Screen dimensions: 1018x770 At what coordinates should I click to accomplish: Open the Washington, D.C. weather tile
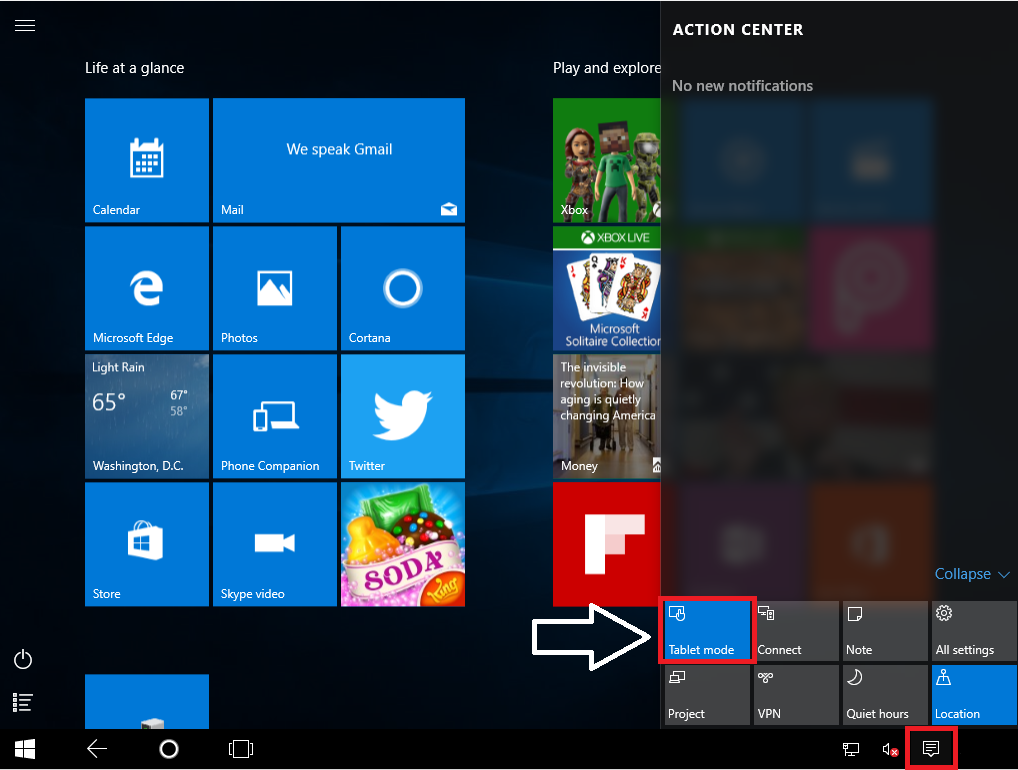tap(147, 416)
